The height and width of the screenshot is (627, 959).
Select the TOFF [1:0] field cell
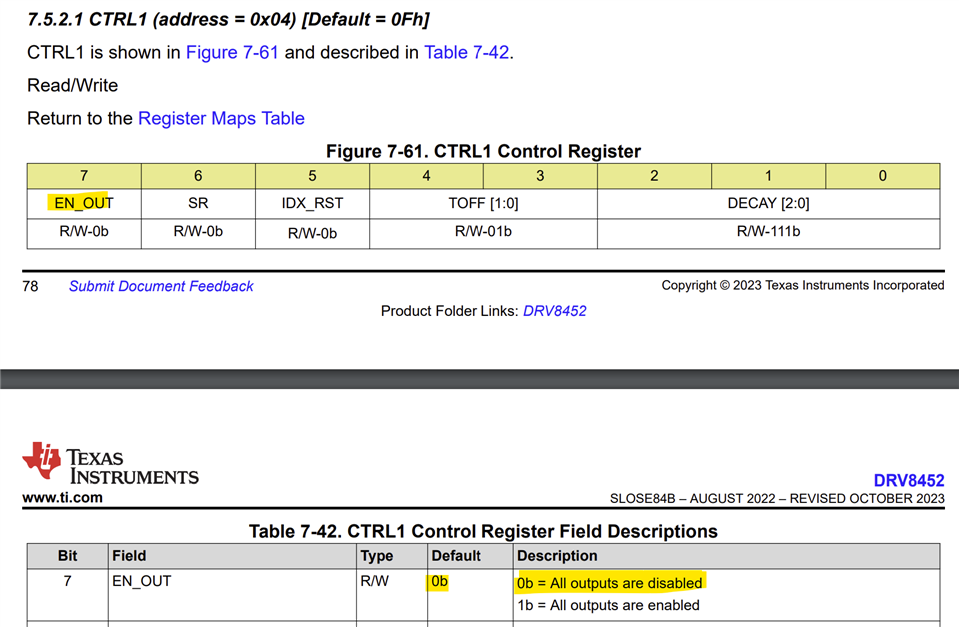click(x=483, y=203)
